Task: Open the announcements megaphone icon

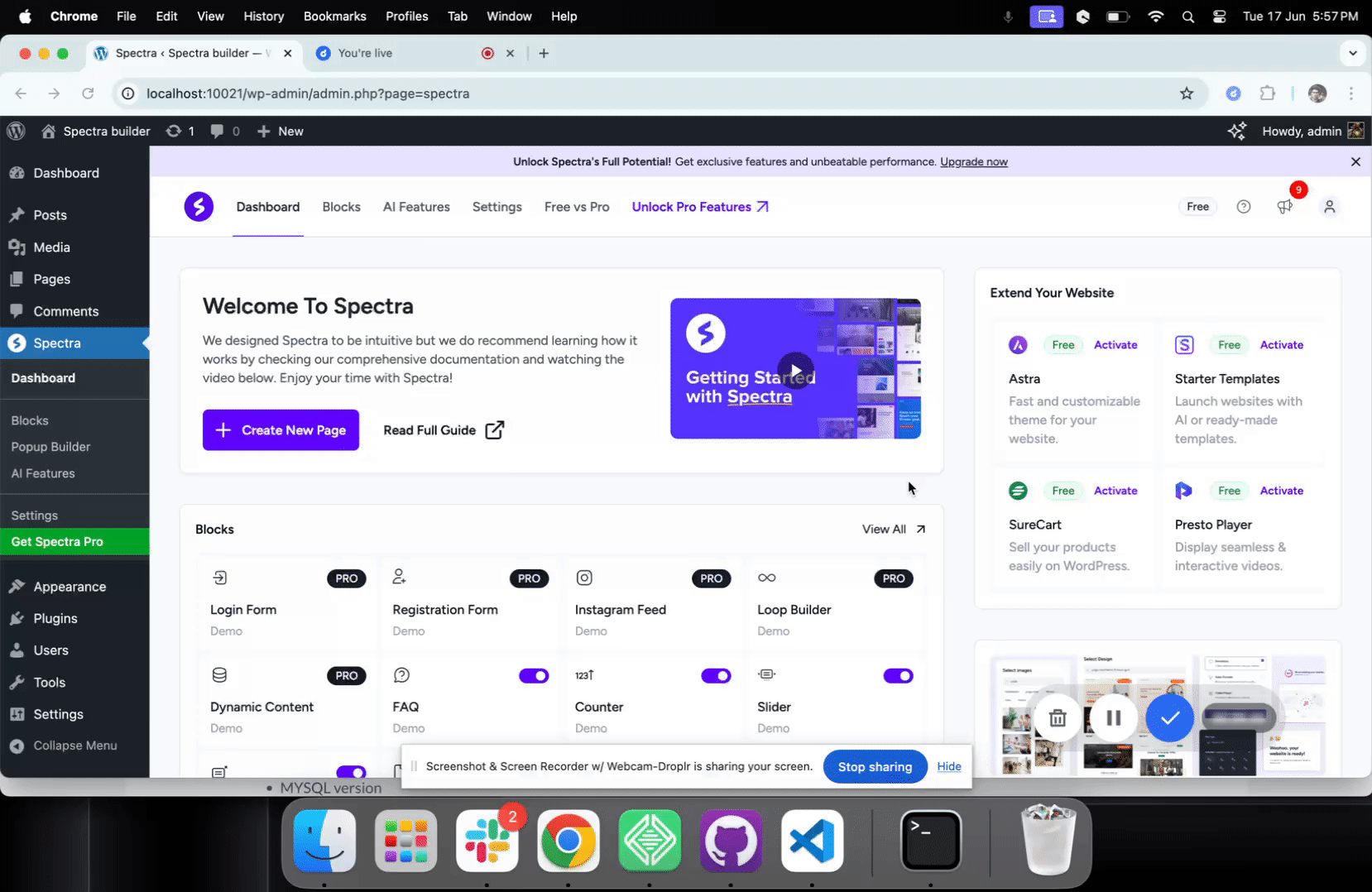Action: pos(1284,207)
